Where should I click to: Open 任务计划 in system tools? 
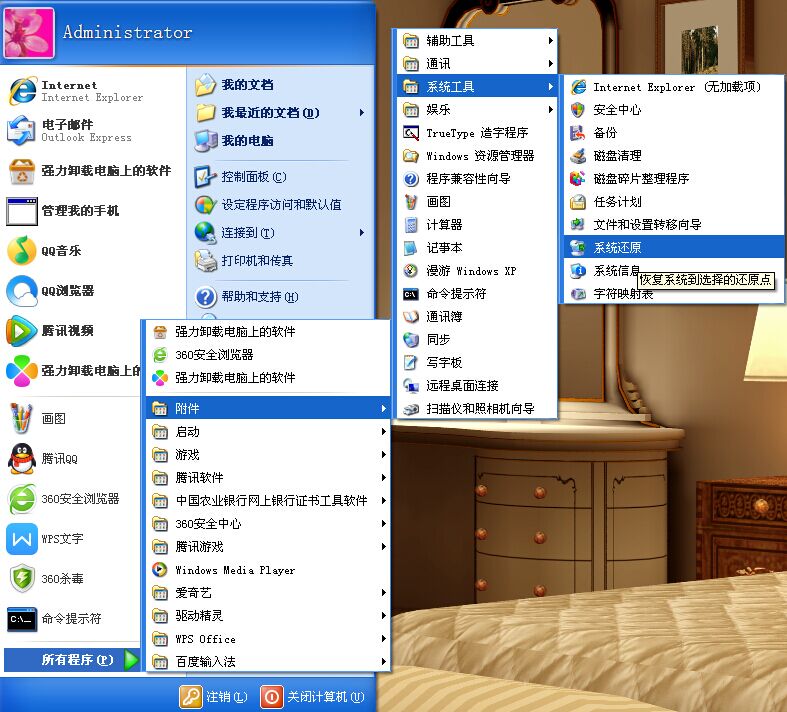pos(673,202)
